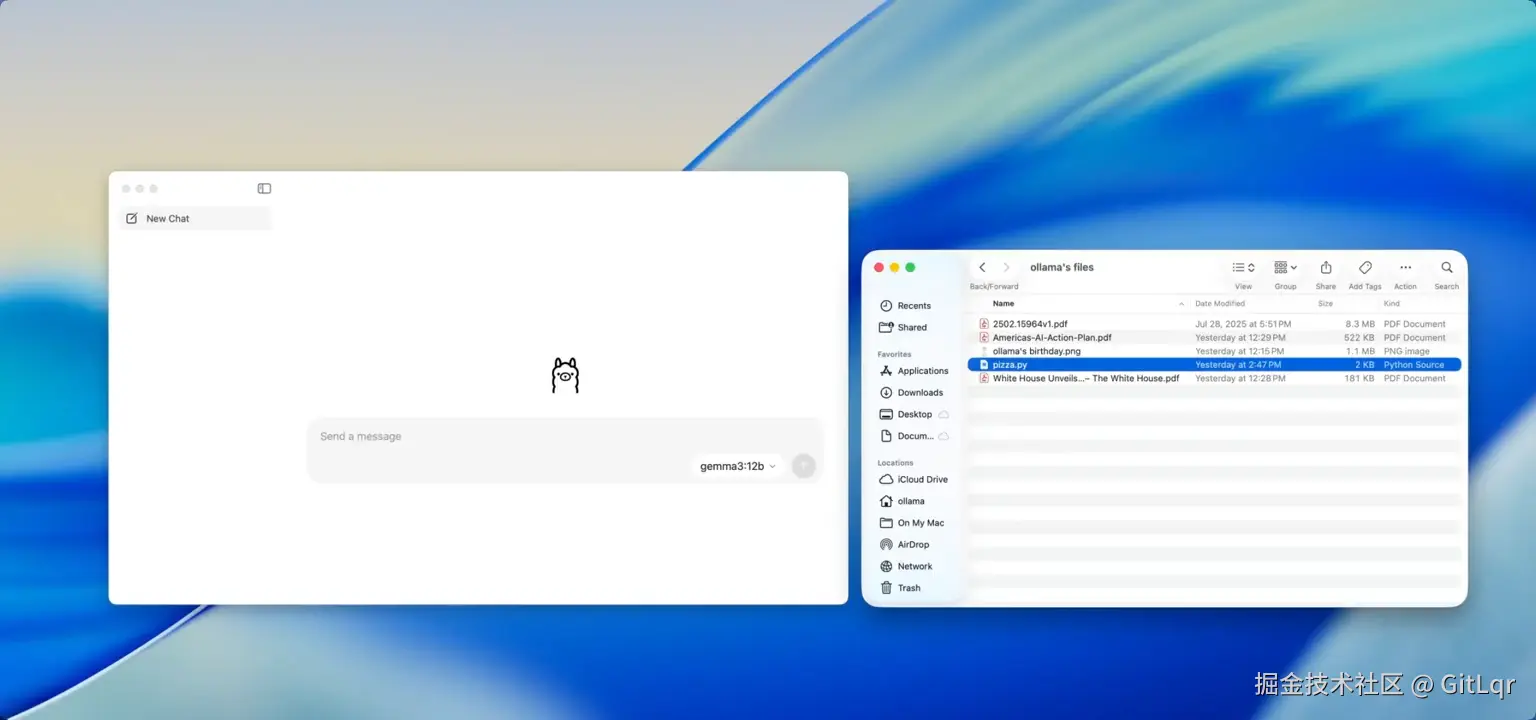Click the Add Tags icon in Finder
The width and height of the screenshot is (1536, 720).
pyautogui.click(x=1365, y=267)
